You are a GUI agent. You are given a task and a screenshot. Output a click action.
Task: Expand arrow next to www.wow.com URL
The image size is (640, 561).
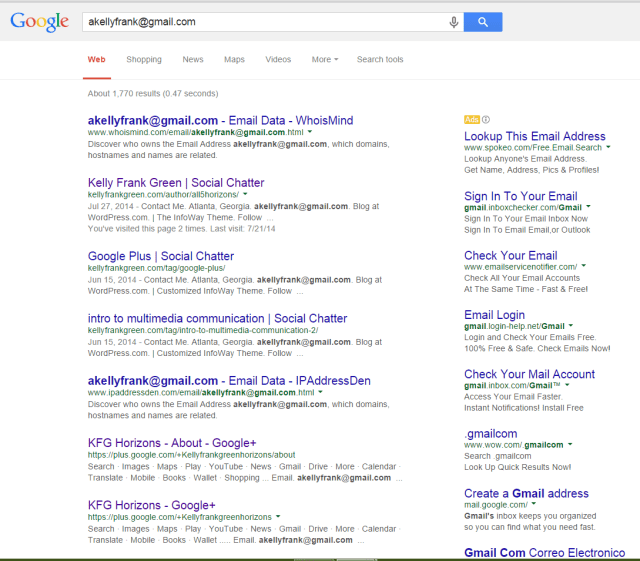[570, 444]
